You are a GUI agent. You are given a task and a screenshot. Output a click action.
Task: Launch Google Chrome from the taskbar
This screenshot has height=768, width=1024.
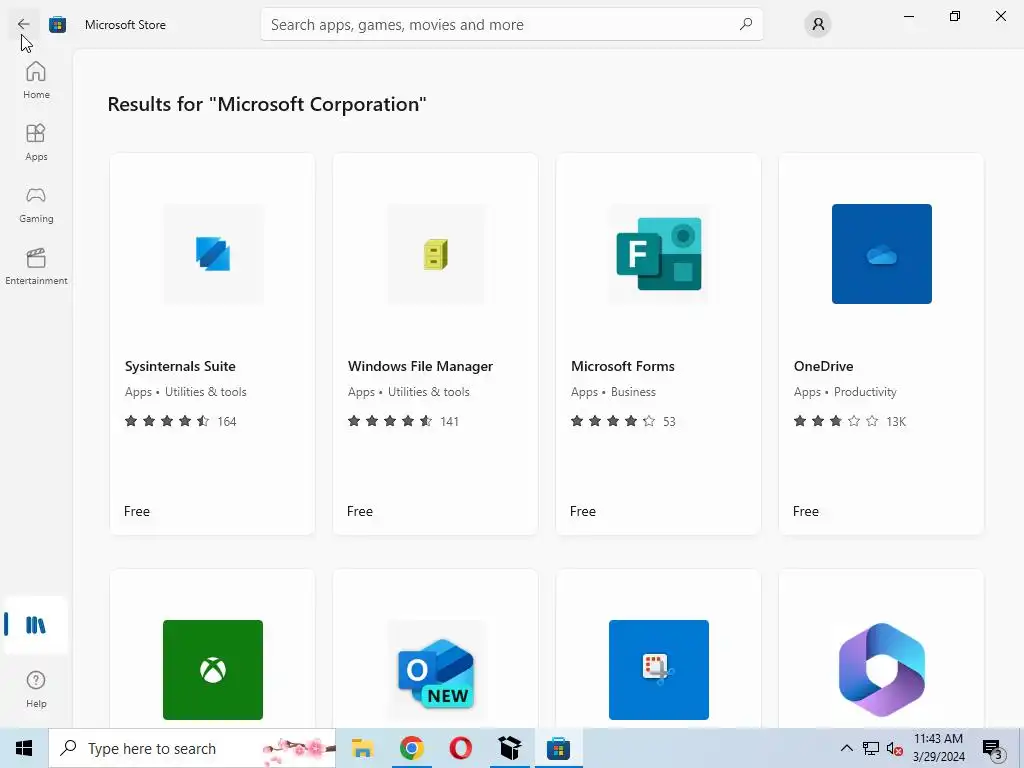click(411, 748)
